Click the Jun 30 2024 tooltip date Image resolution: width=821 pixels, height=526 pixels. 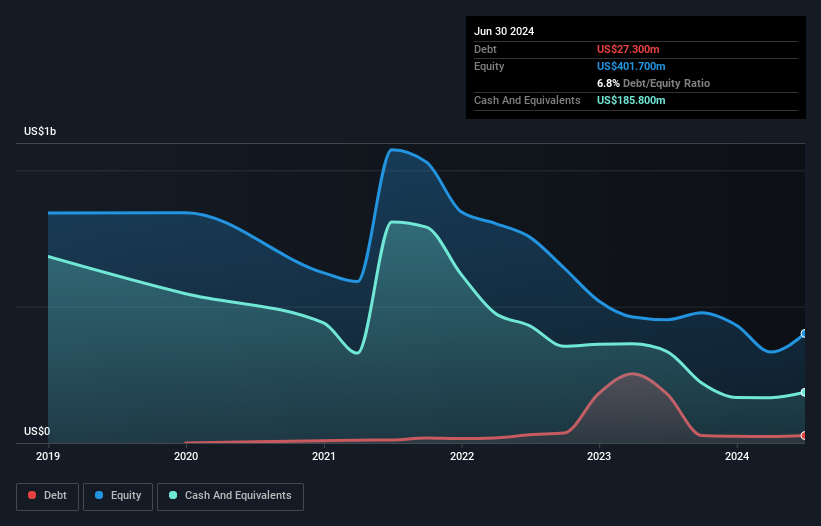[504, 31]
